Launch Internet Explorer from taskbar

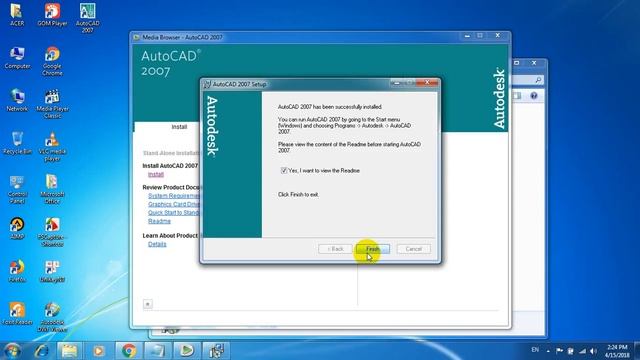coord(41,351)
